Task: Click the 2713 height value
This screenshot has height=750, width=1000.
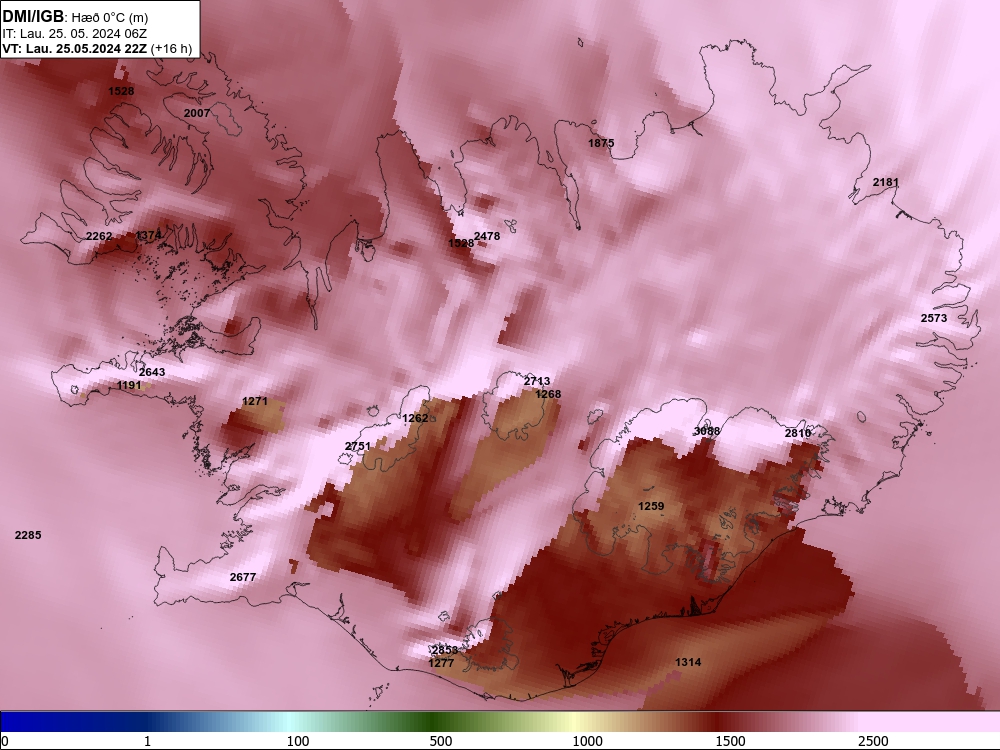Action: point(537,381)
